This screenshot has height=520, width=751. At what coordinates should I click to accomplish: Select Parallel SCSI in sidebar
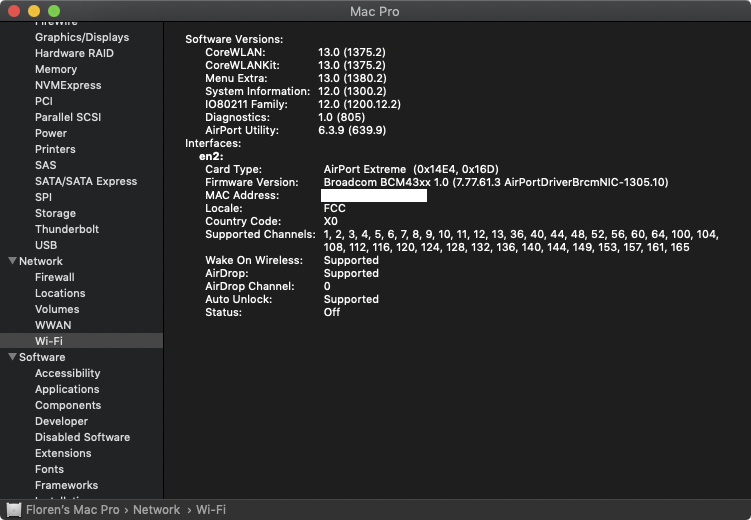68,117
